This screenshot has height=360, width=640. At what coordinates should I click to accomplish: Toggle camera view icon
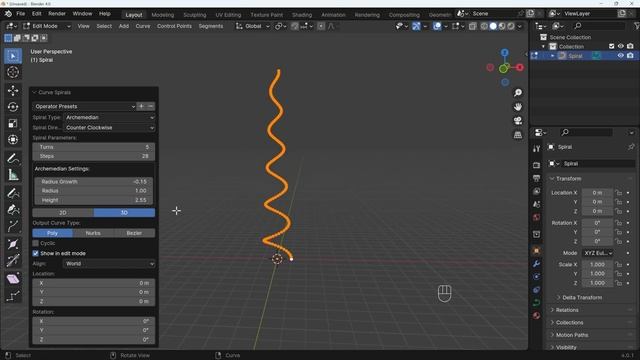click(x=518, y=121)
